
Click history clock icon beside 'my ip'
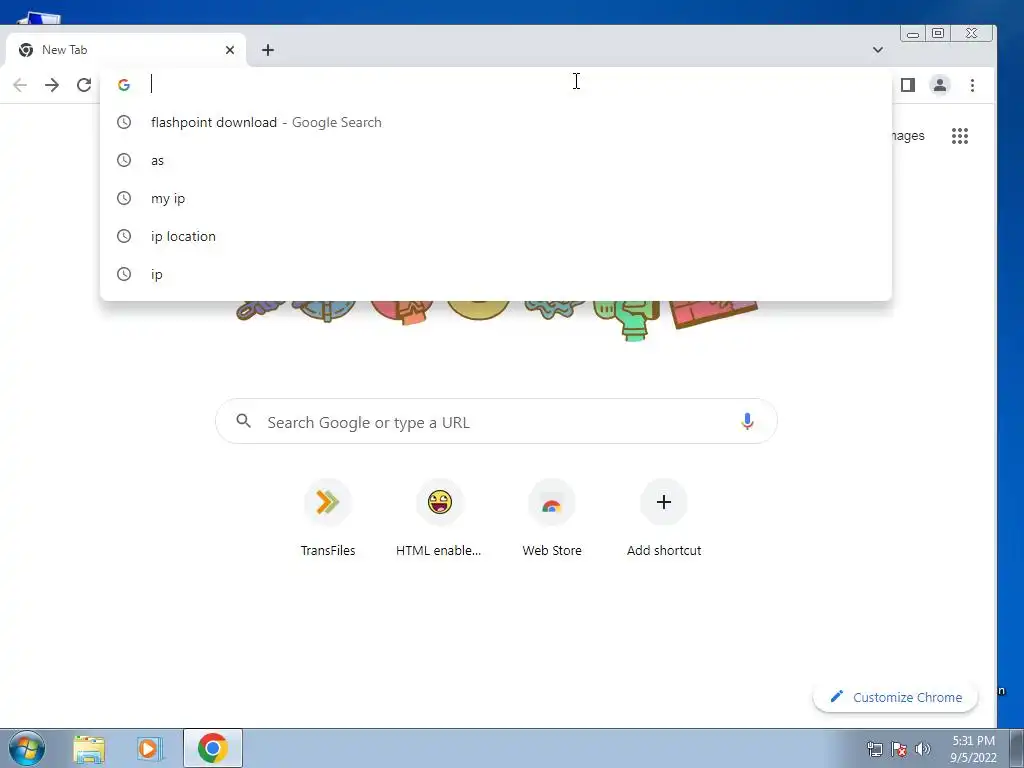tap(123, 198)
